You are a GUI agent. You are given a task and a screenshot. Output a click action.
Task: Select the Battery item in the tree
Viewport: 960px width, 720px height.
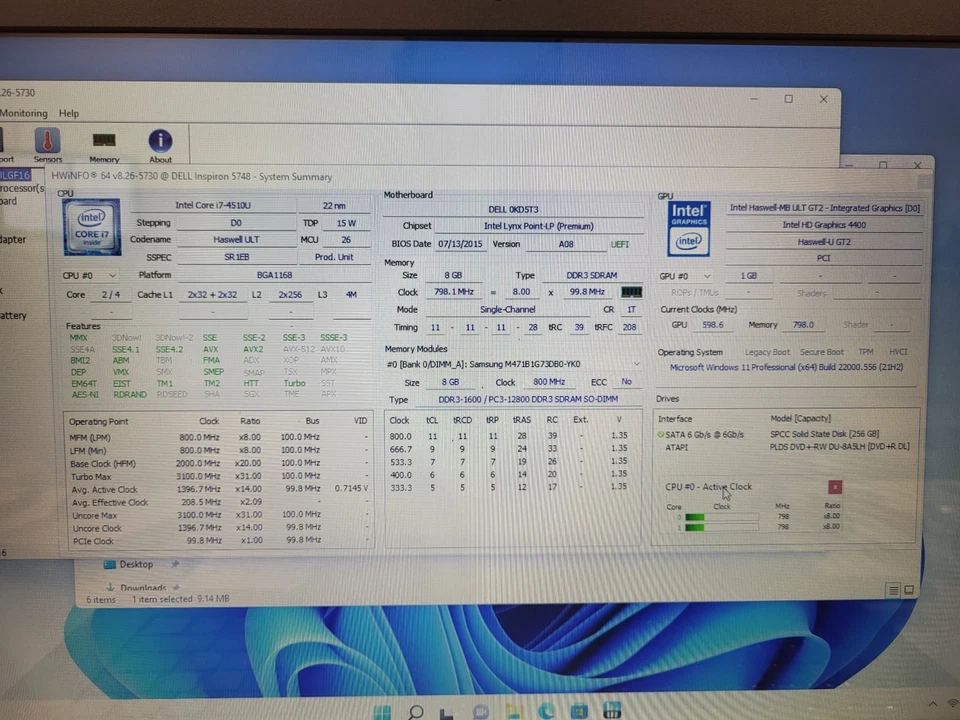pos(13,315)
